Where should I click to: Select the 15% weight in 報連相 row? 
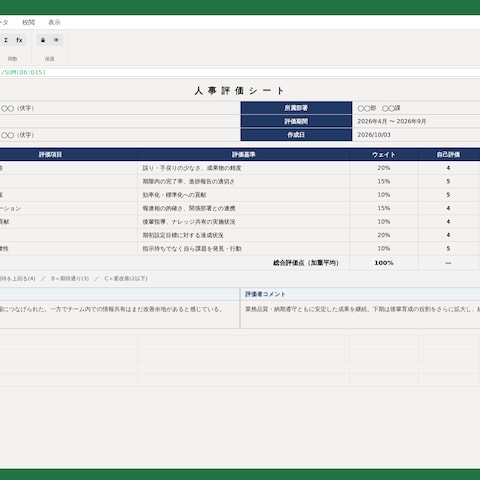(384, 208)
